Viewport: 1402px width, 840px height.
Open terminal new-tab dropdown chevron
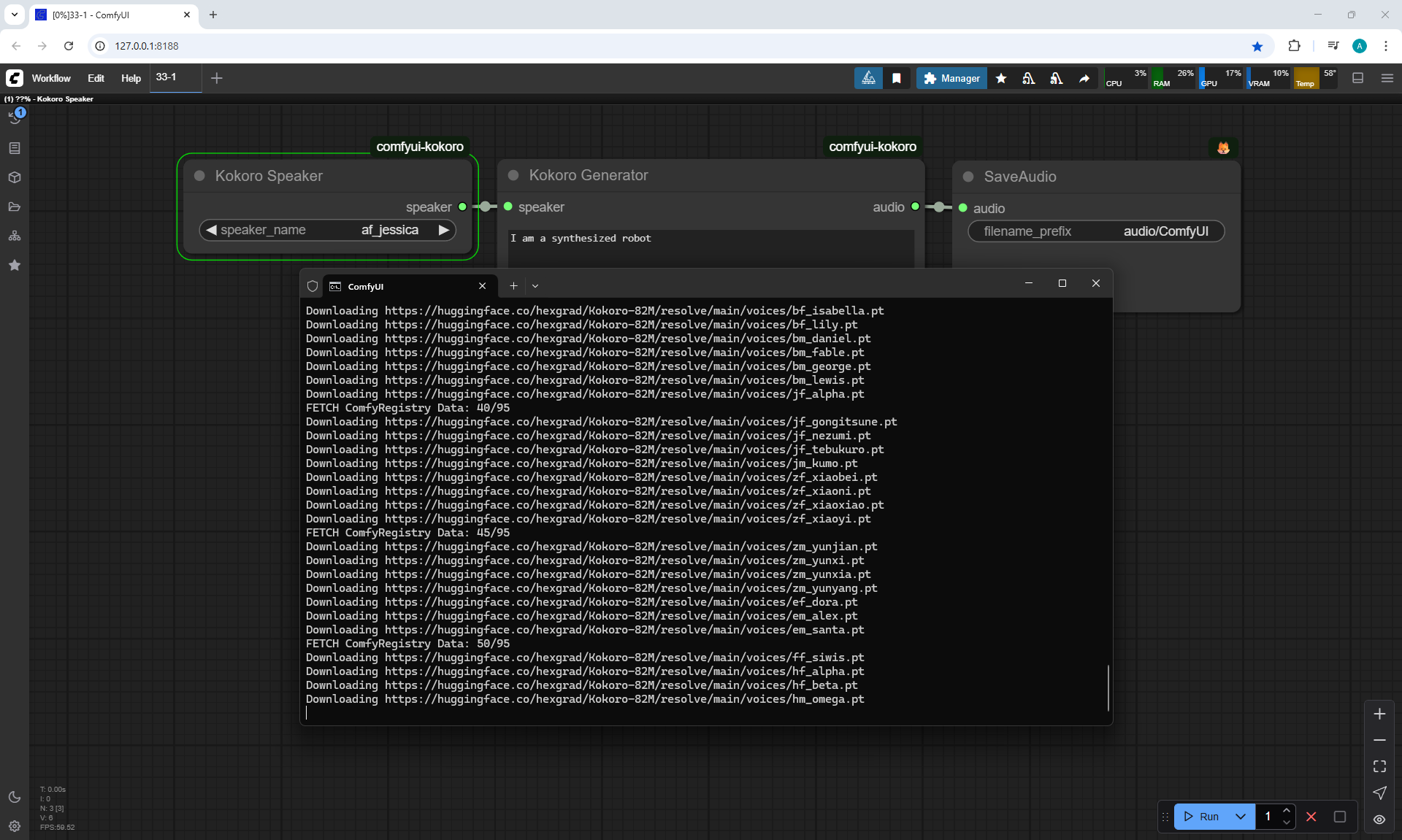pyautogui.click(x=535, y=286)
